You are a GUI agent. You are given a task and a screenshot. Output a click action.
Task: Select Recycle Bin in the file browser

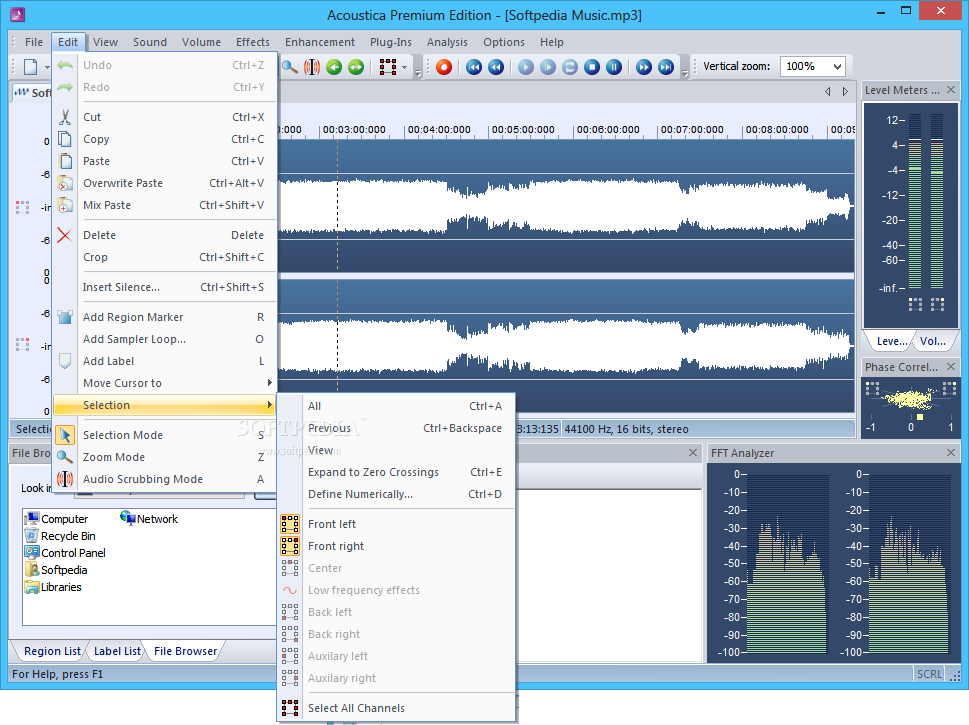[60, 536]
